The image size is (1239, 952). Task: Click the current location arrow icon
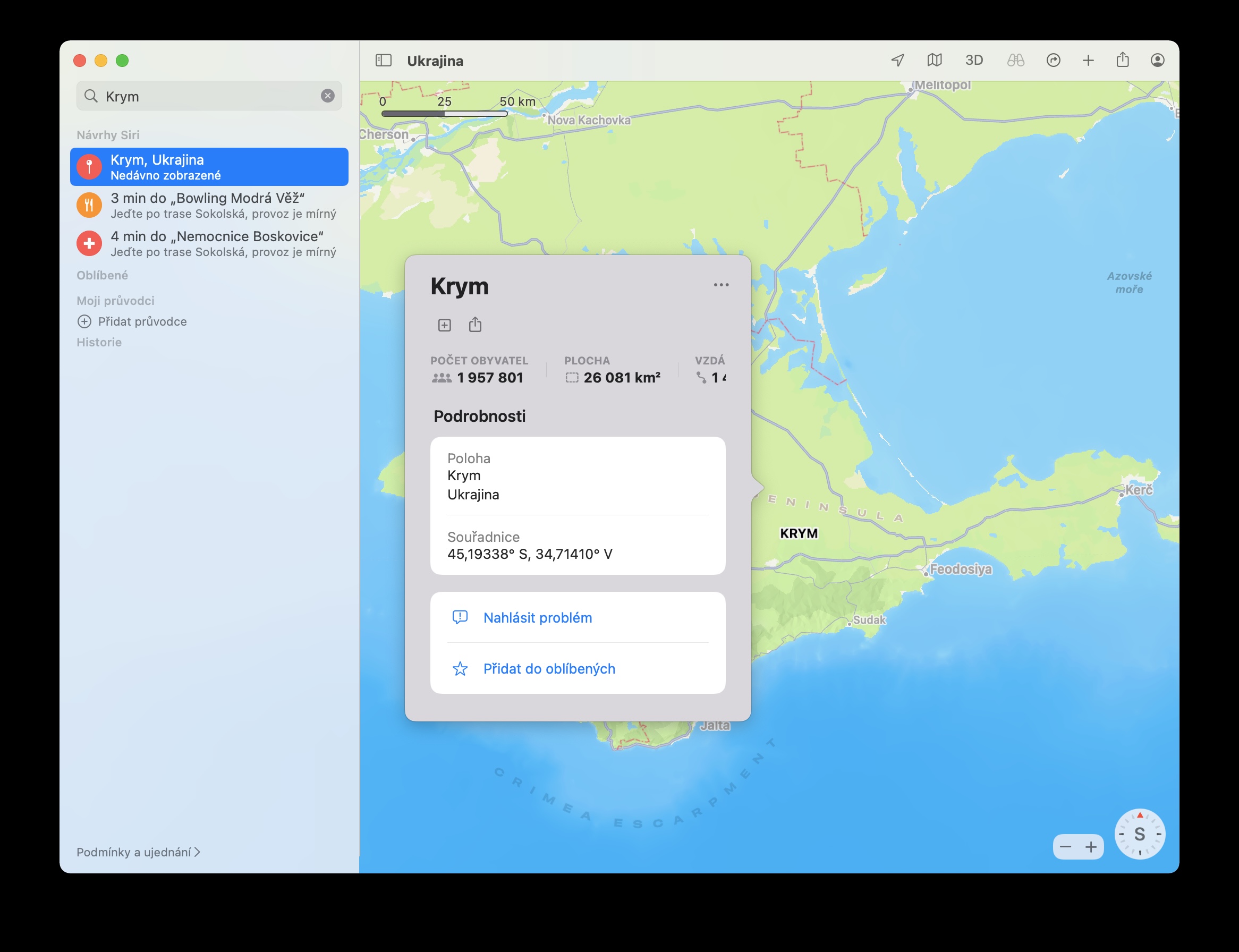click(x=897, y=60)
